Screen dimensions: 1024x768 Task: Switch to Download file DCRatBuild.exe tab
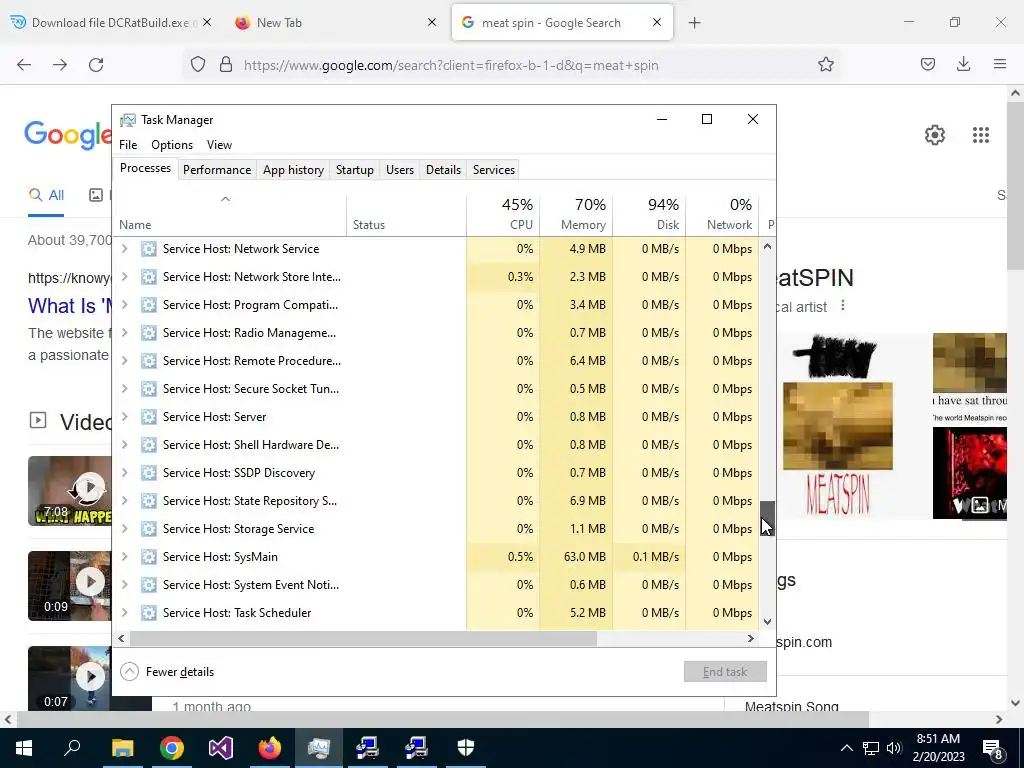[110, 23]
